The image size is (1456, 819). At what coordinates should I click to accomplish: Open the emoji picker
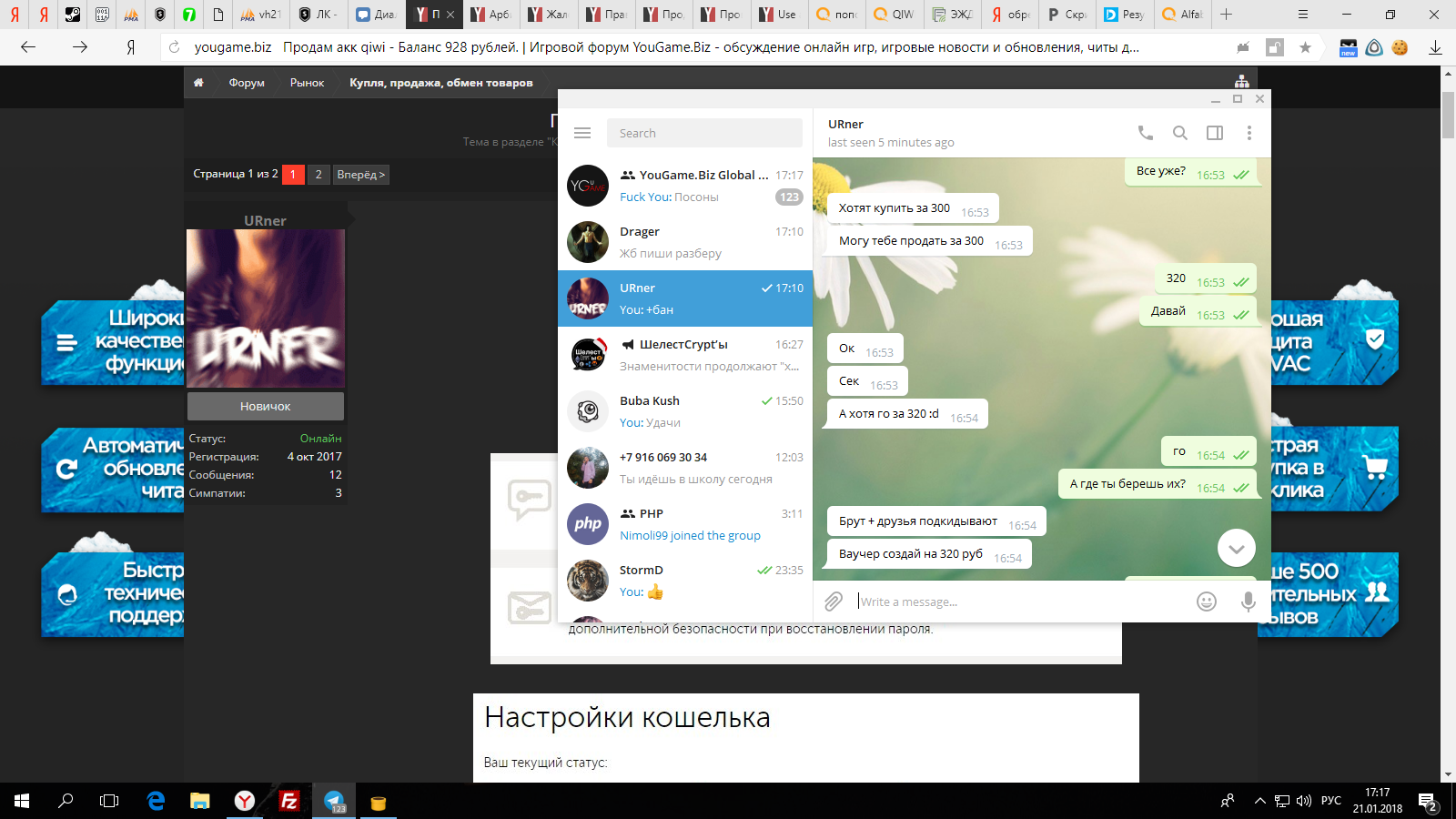pyautogui.click(x=1206, y=602)
